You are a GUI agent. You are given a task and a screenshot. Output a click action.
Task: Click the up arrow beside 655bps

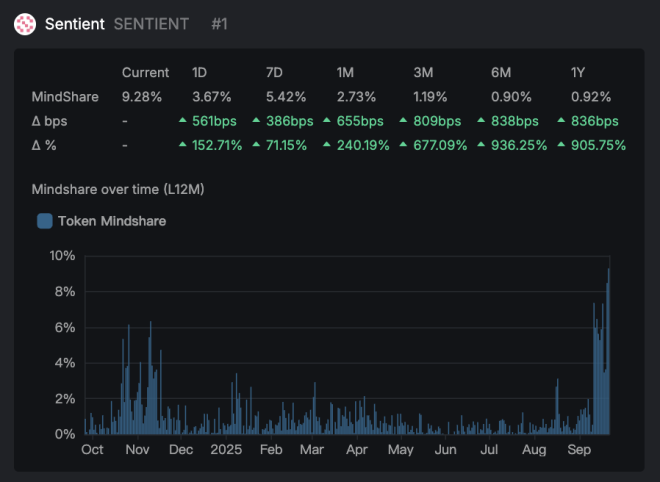327,120
